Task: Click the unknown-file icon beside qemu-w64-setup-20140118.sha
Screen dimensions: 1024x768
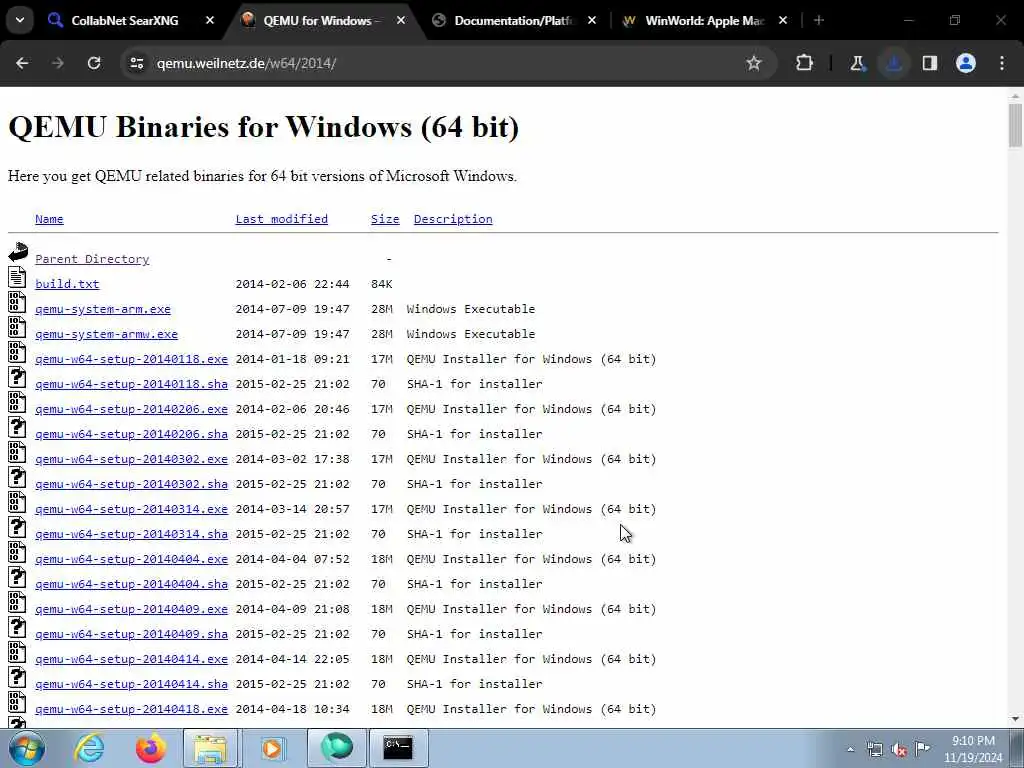Action: [18, 377]
